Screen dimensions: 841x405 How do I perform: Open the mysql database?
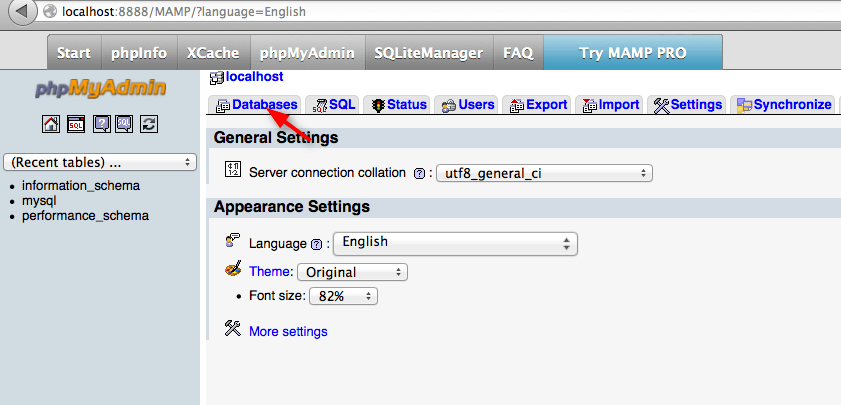tap(39, 201)
